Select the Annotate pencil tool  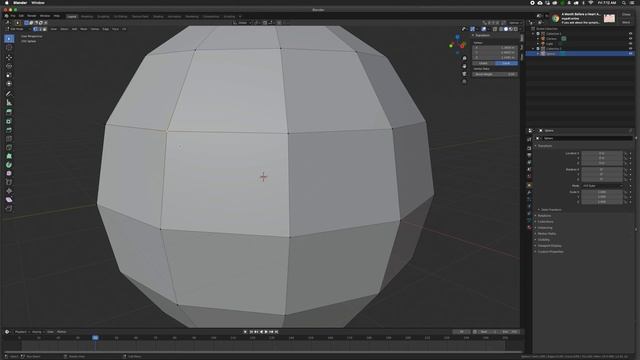[9, 93]
